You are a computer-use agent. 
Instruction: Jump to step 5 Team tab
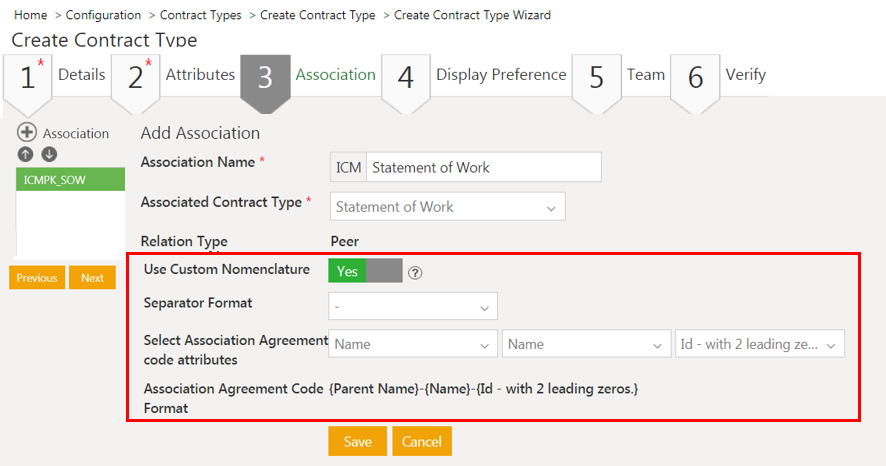point(619,76)
